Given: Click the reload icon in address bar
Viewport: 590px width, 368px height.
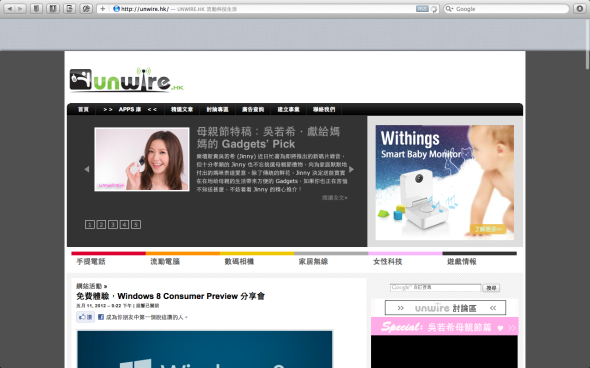Looking at the screenshot, I should coord(434,9).
